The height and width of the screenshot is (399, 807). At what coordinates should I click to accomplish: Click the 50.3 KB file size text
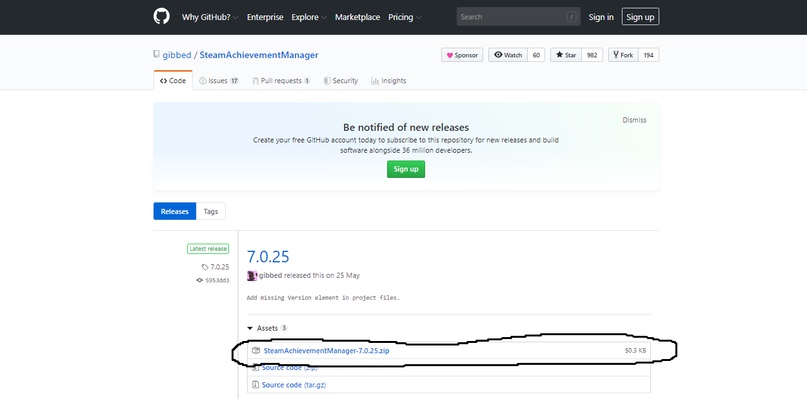tap(635, 351)
